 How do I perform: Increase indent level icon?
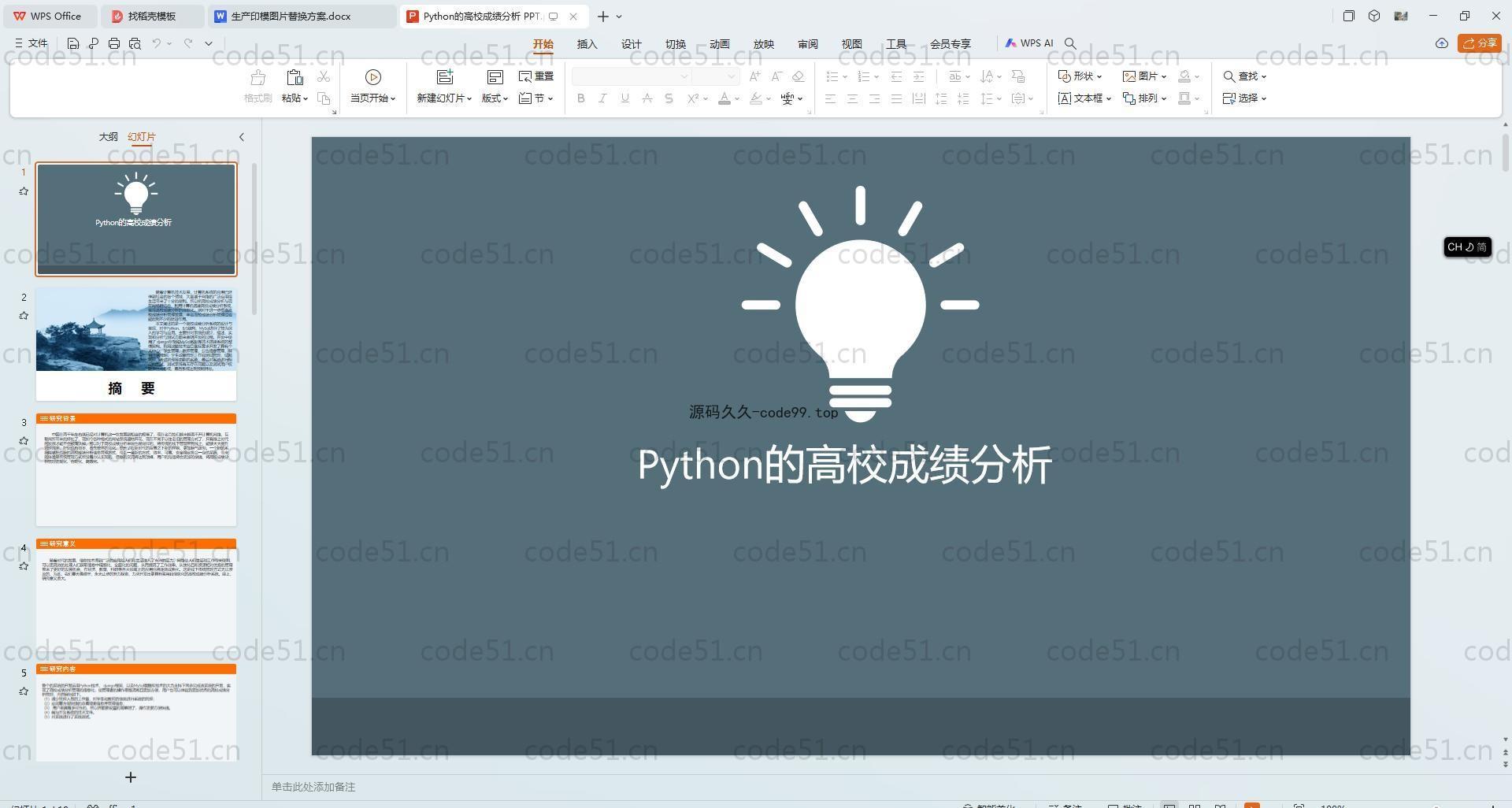918,76
